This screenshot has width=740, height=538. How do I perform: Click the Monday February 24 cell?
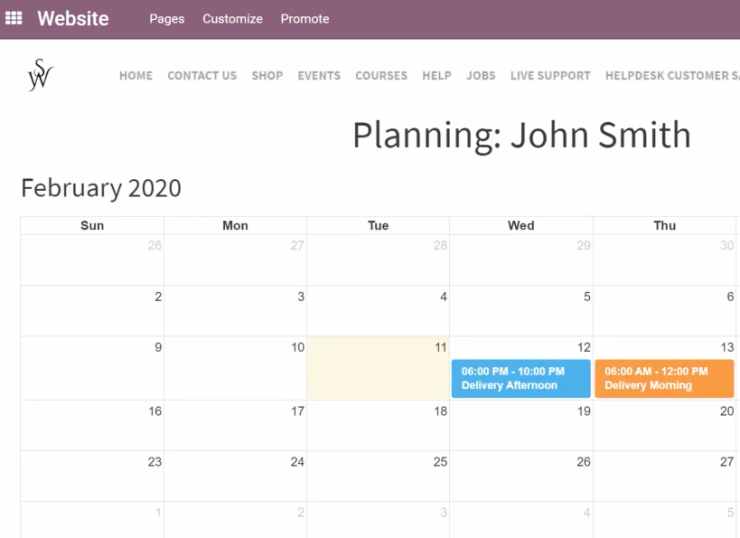pyautogui.click(x=235, y=476)
